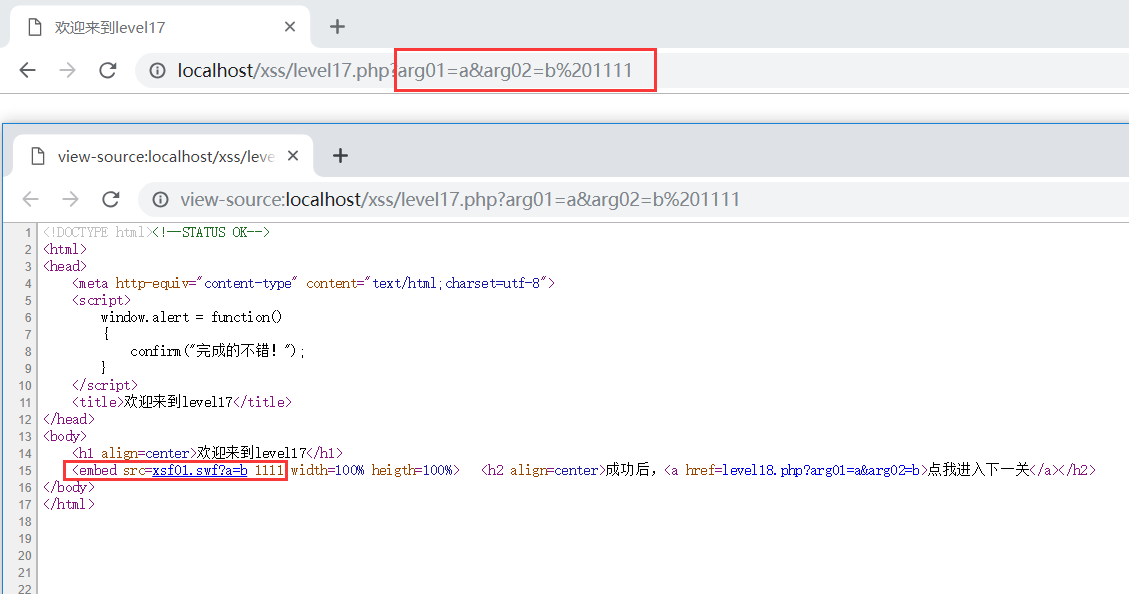Select the view-source:localhost tab

coord(163,156)
